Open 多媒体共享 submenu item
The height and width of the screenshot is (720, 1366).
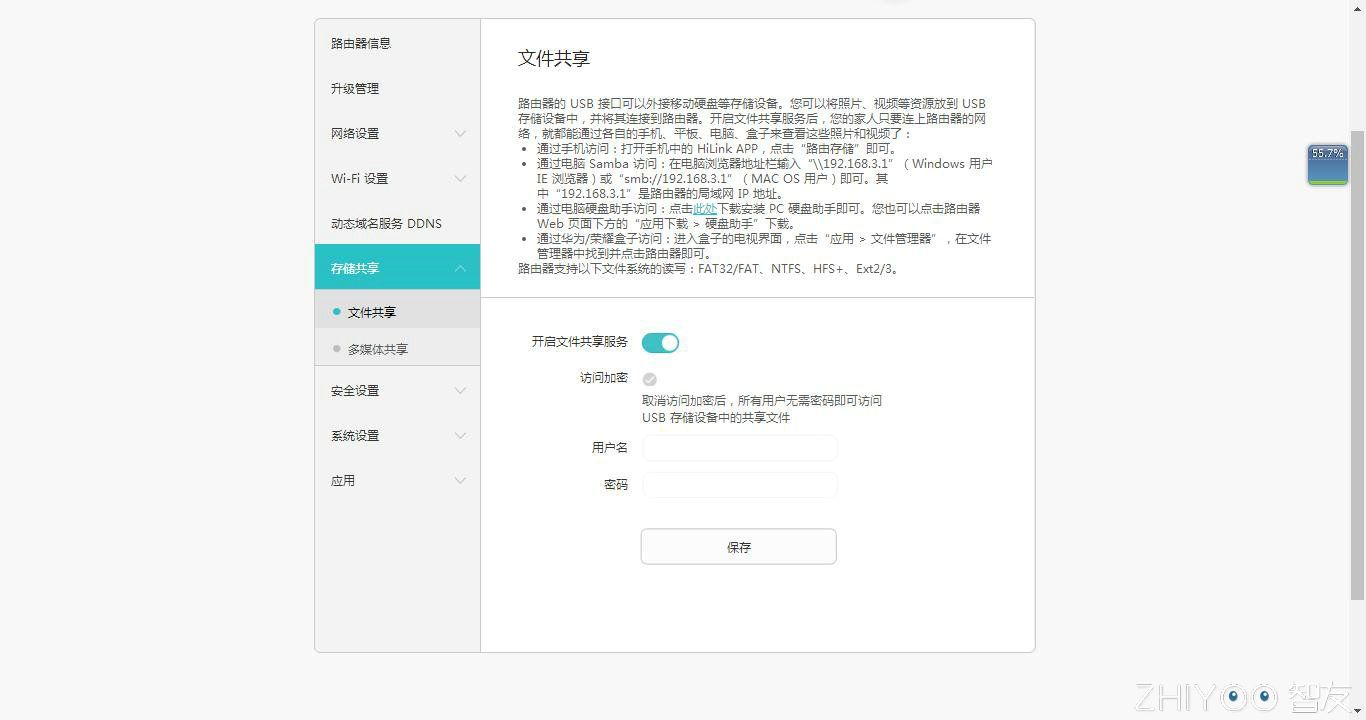(x=397, y=349)
